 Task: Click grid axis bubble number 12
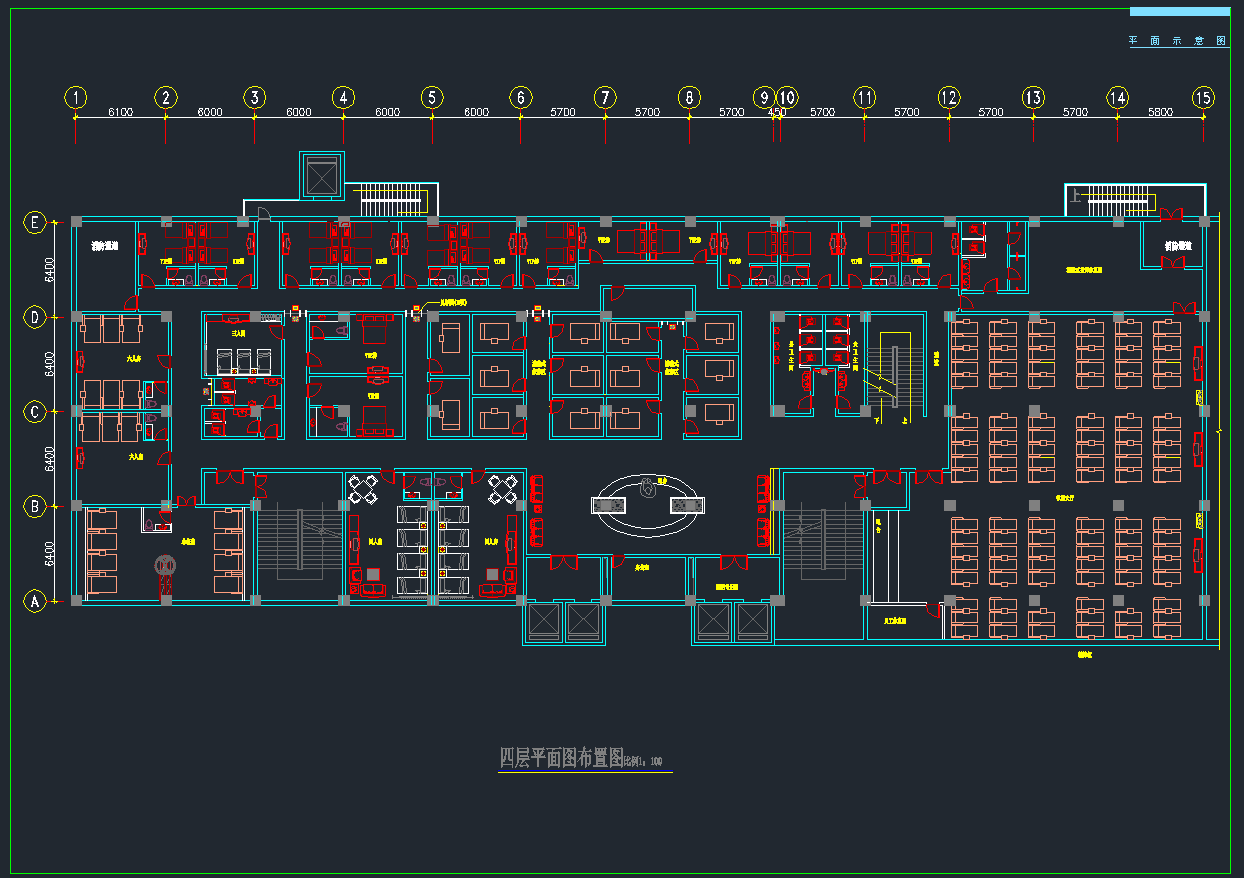pos(949,97)
